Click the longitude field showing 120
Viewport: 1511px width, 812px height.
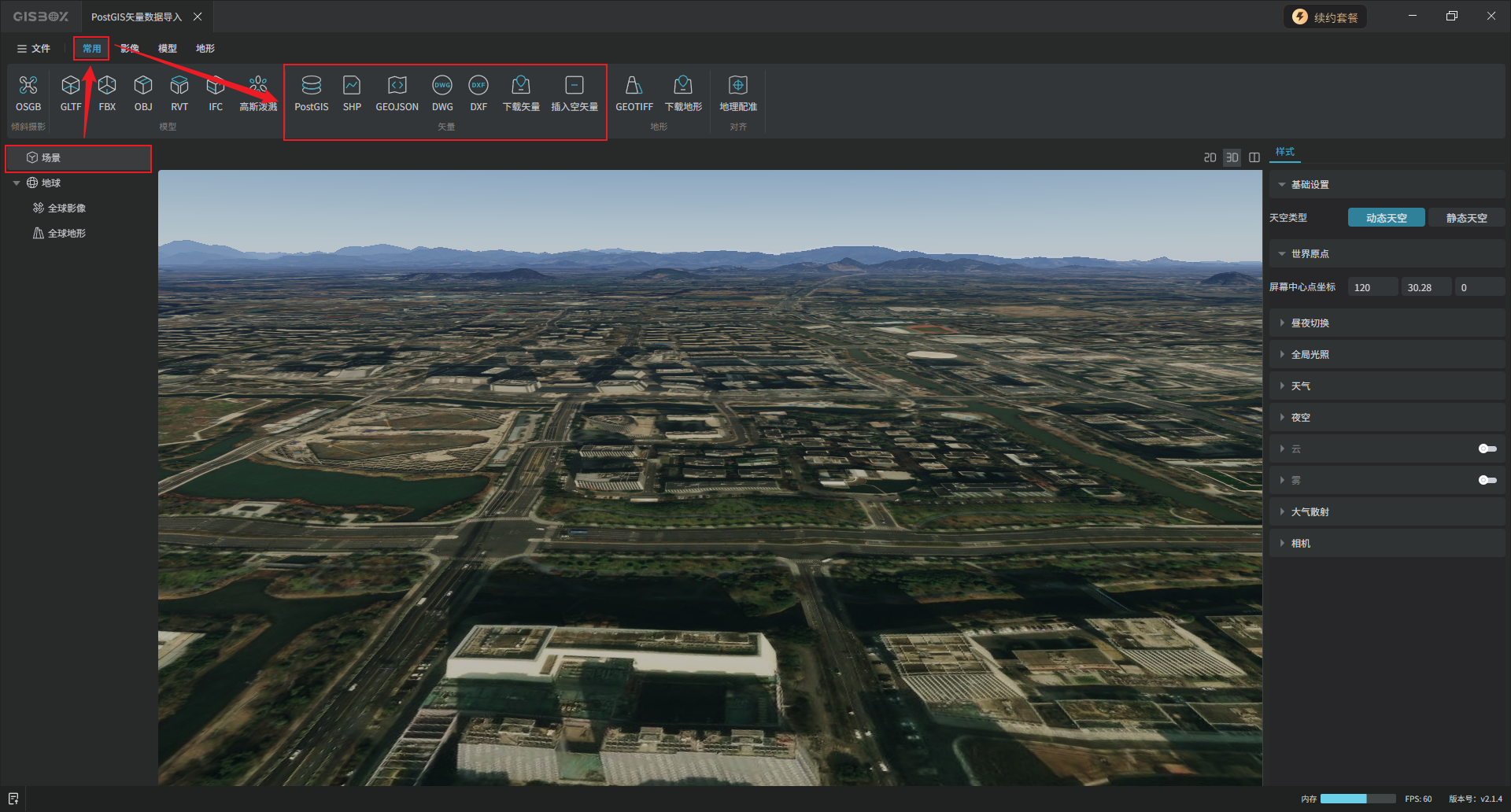coord(1372,288)
